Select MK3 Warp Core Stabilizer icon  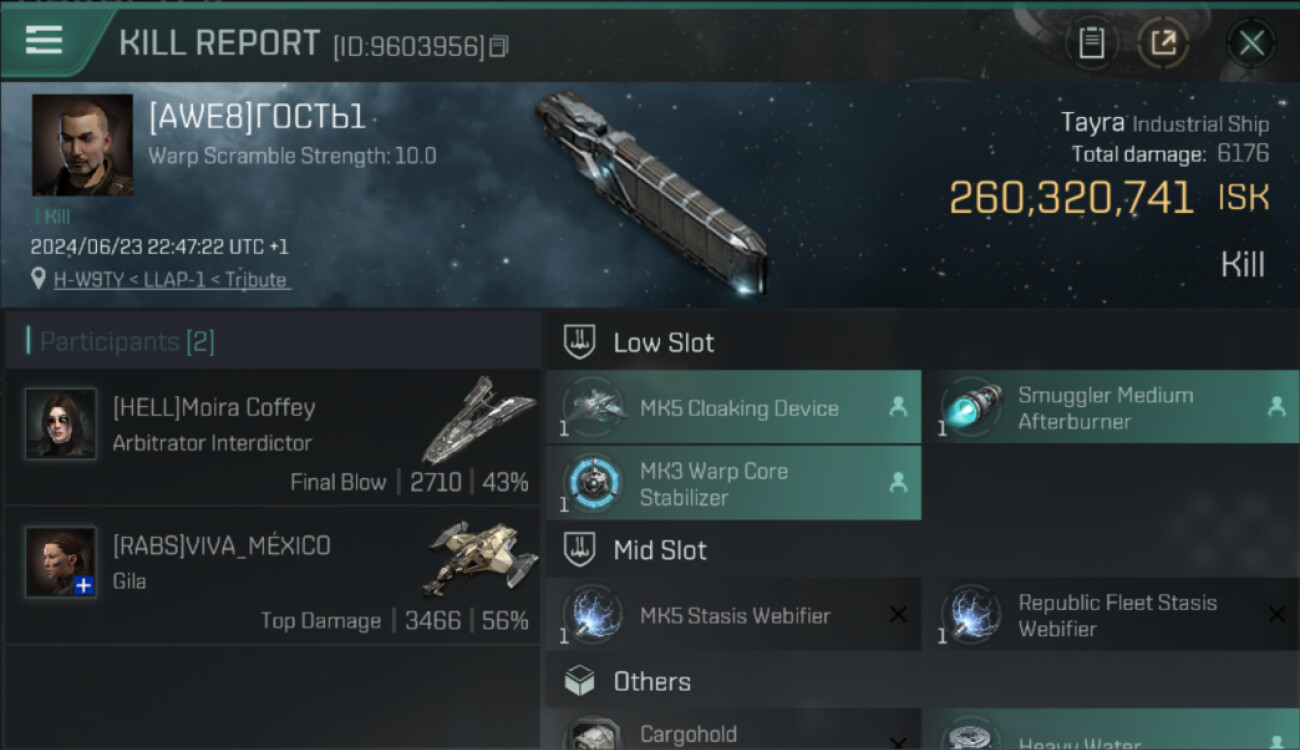(x=593, y=483)
